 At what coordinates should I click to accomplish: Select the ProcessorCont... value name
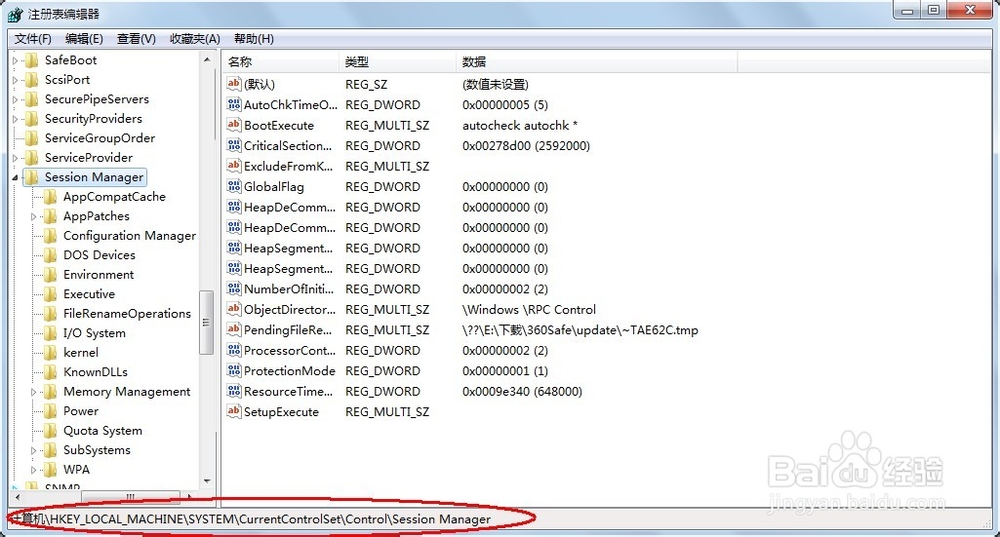tap(290, 351)
